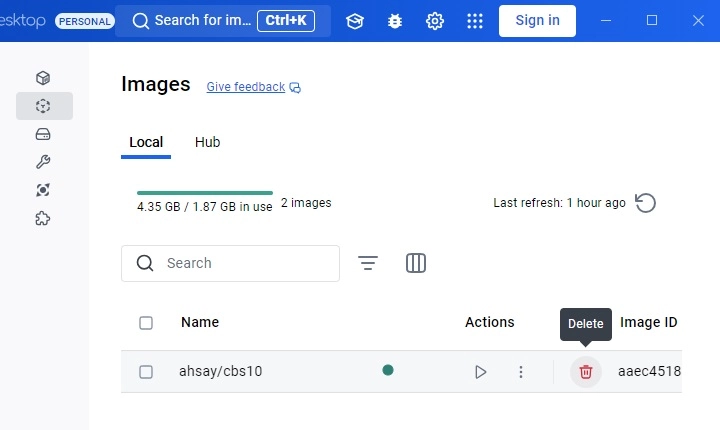720x430 pixels.
Task: Click the 4.35 GB / 1.87 GB in use text
Action: (x=205, y=207)
